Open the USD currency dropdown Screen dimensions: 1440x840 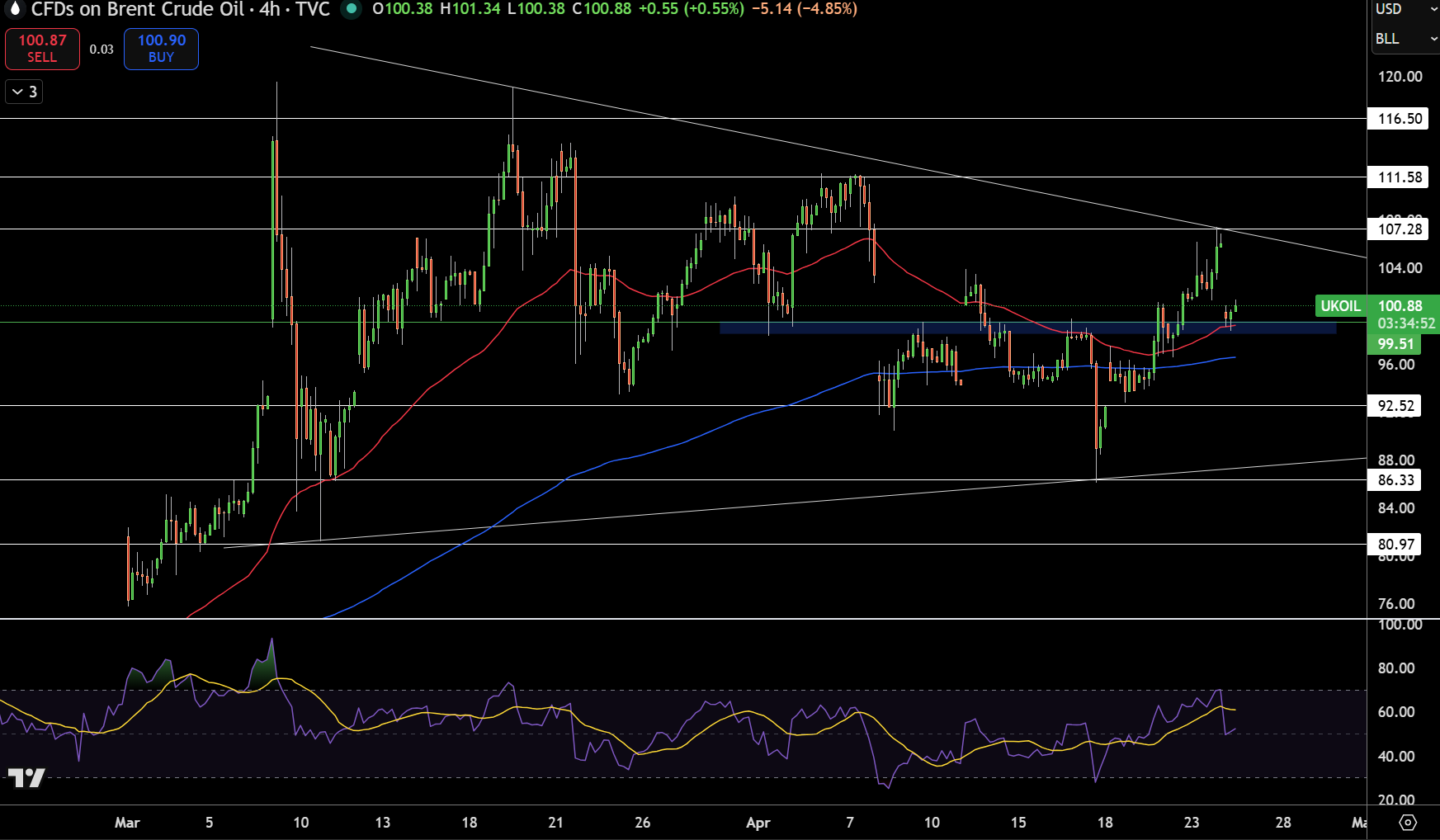pyautogui.click(x=1405, y=9)
